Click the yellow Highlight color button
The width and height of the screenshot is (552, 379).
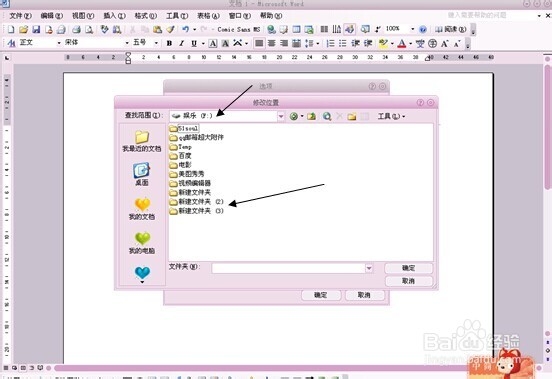[x=383, y=44]
